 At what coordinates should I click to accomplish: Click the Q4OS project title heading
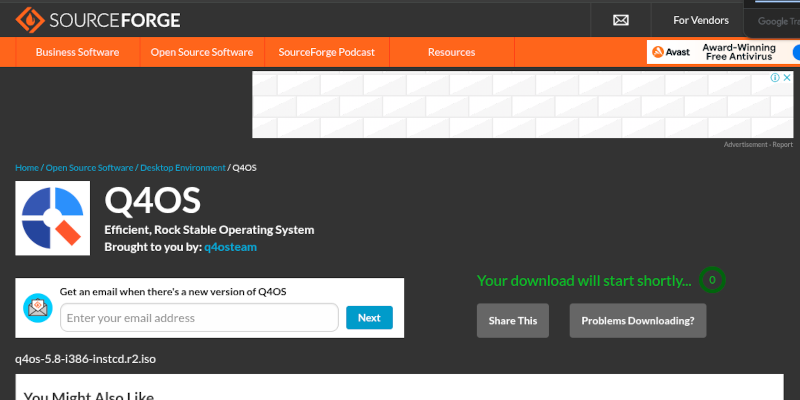click(152, 201)
